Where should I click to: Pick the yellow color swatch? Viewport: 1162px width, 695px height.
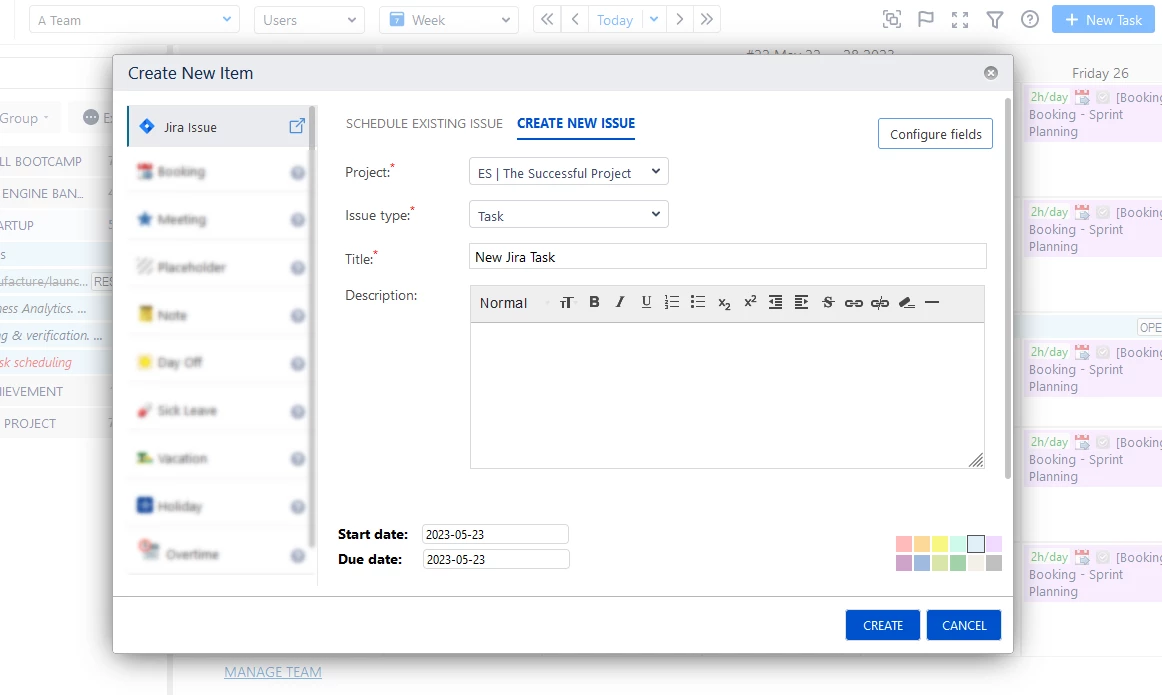tap(940, 544)
